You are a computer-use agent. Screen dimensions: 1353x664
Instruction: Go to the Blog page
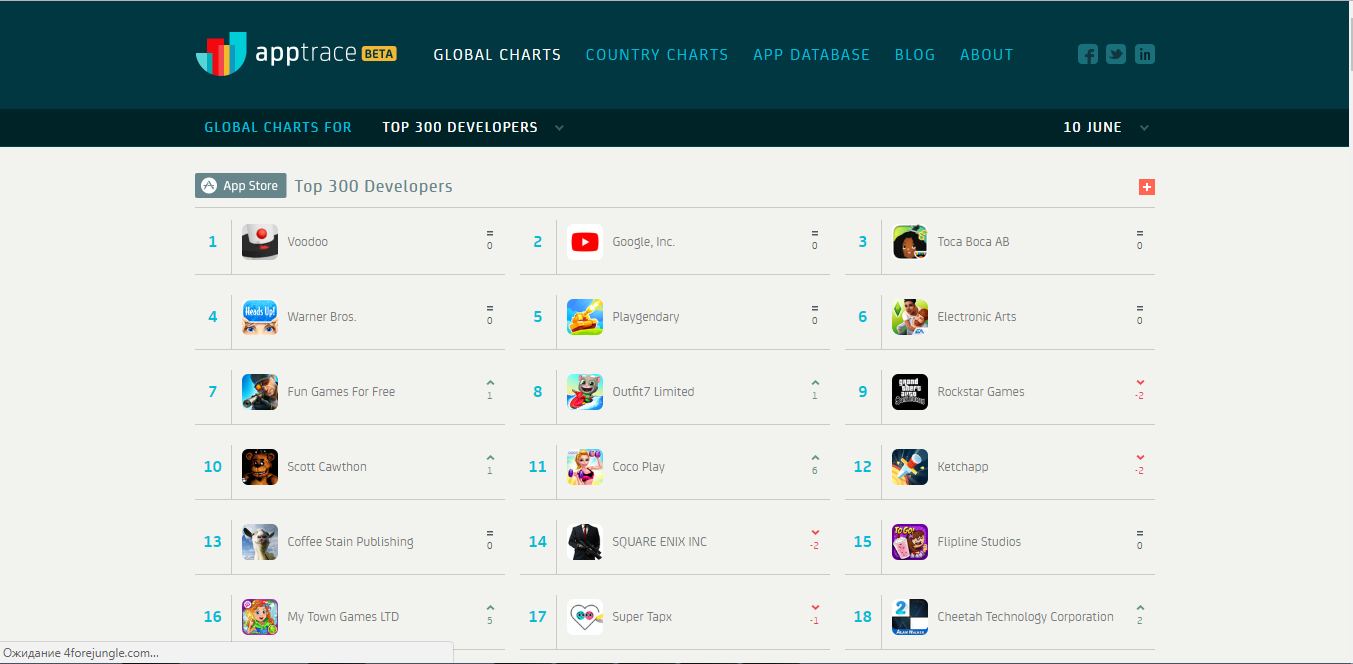coord(915,55)
